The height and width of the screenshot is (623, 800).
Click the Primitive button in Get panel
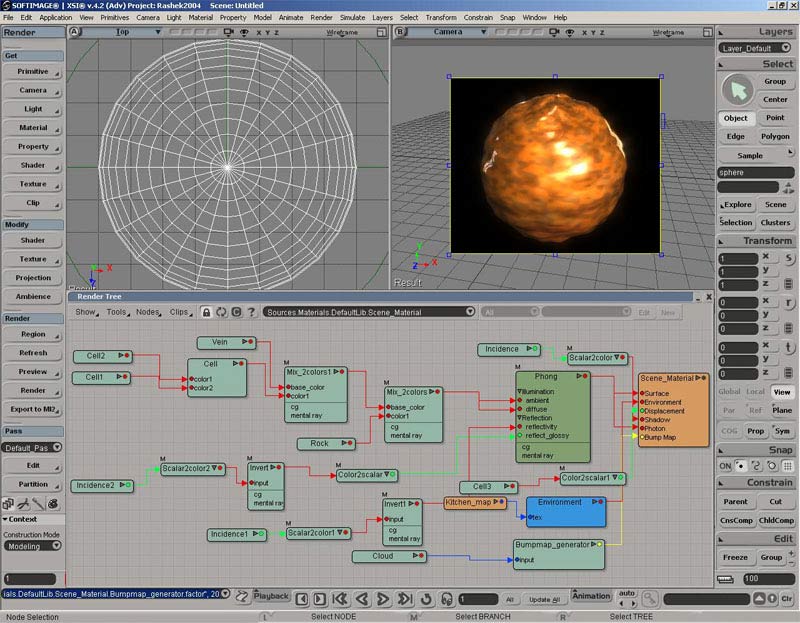tap(33, 71)
